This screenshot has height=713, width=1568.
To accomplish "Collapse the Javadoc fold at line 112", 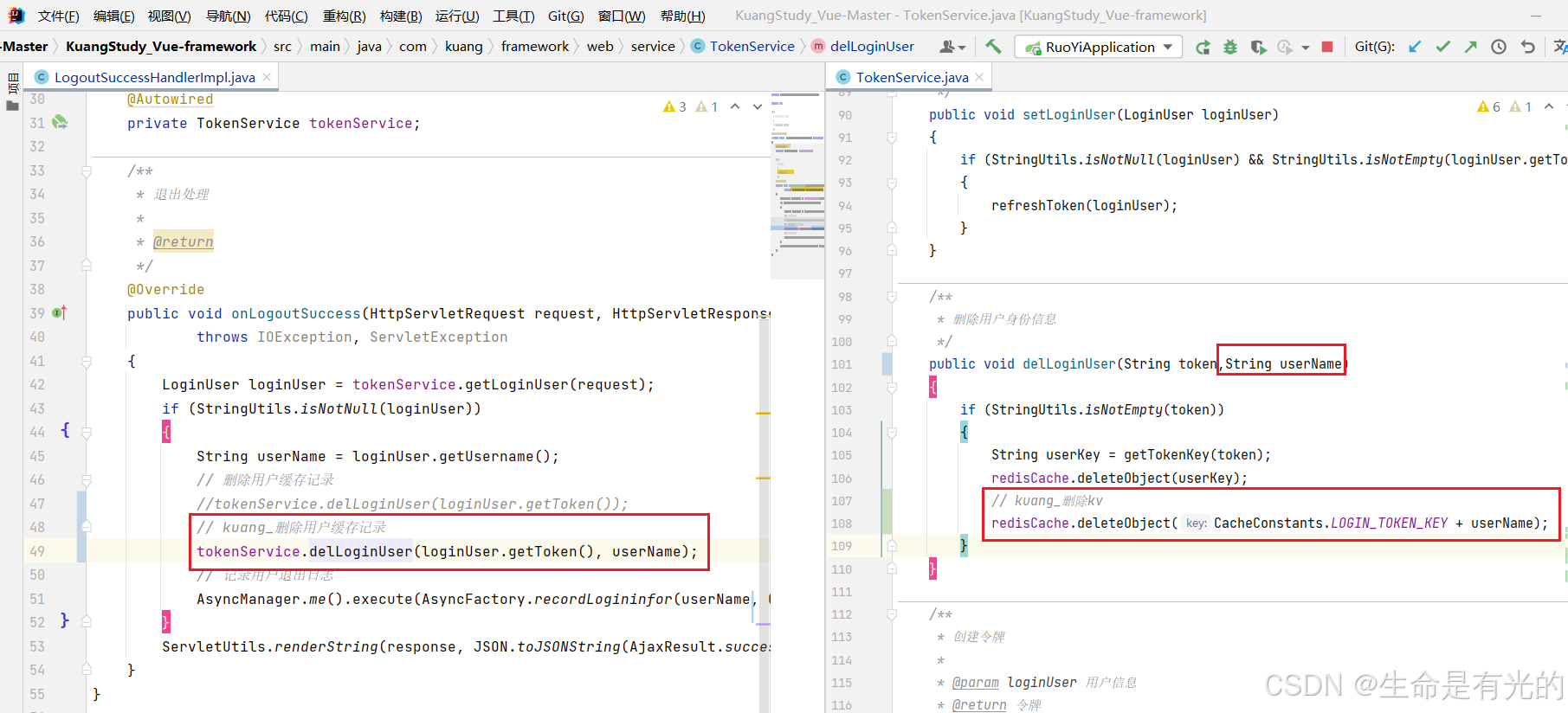I will click(x=892, y=614).
